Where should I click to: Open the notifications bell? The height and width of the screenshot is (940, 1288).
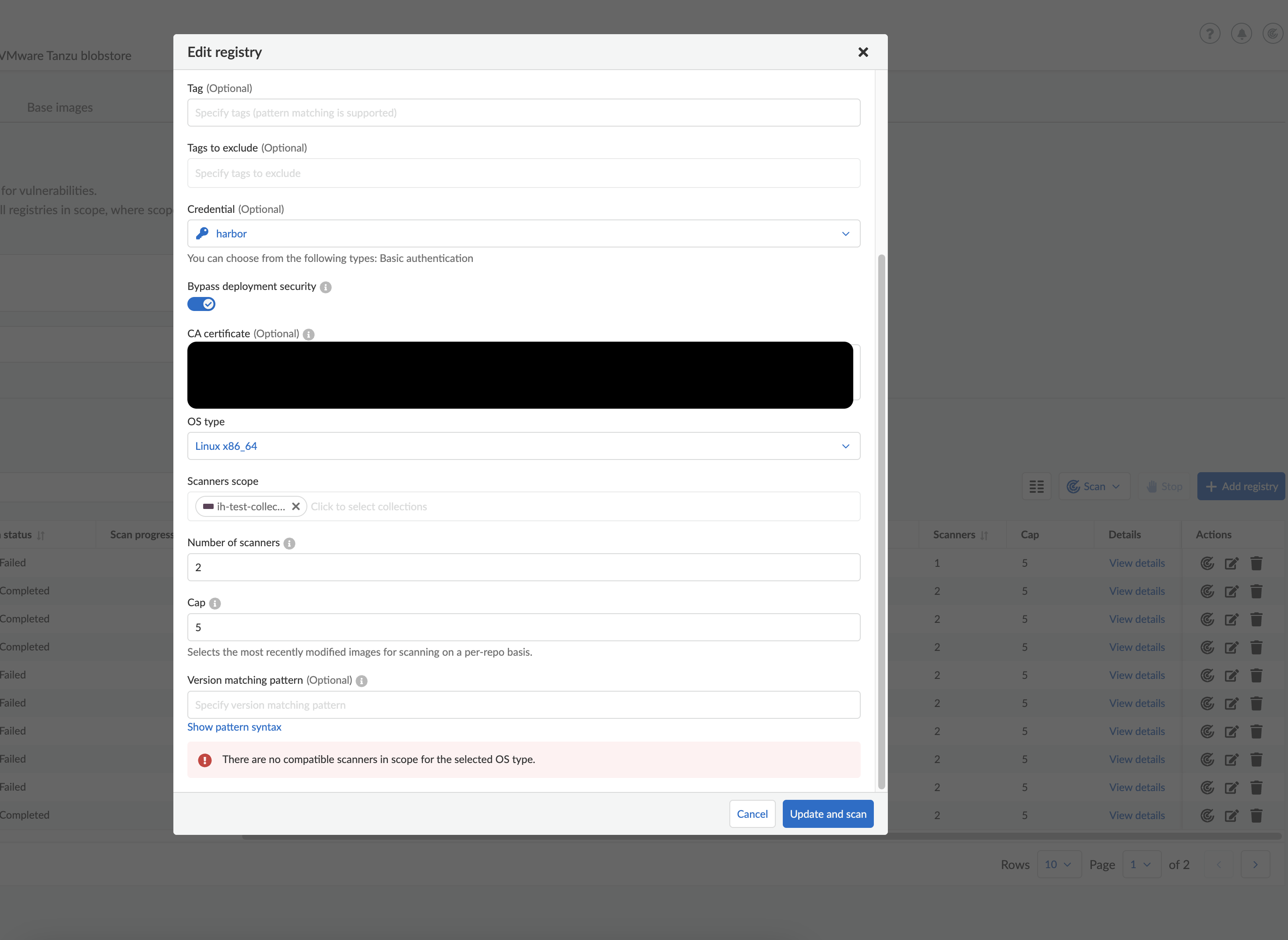tap(1241, 34)
